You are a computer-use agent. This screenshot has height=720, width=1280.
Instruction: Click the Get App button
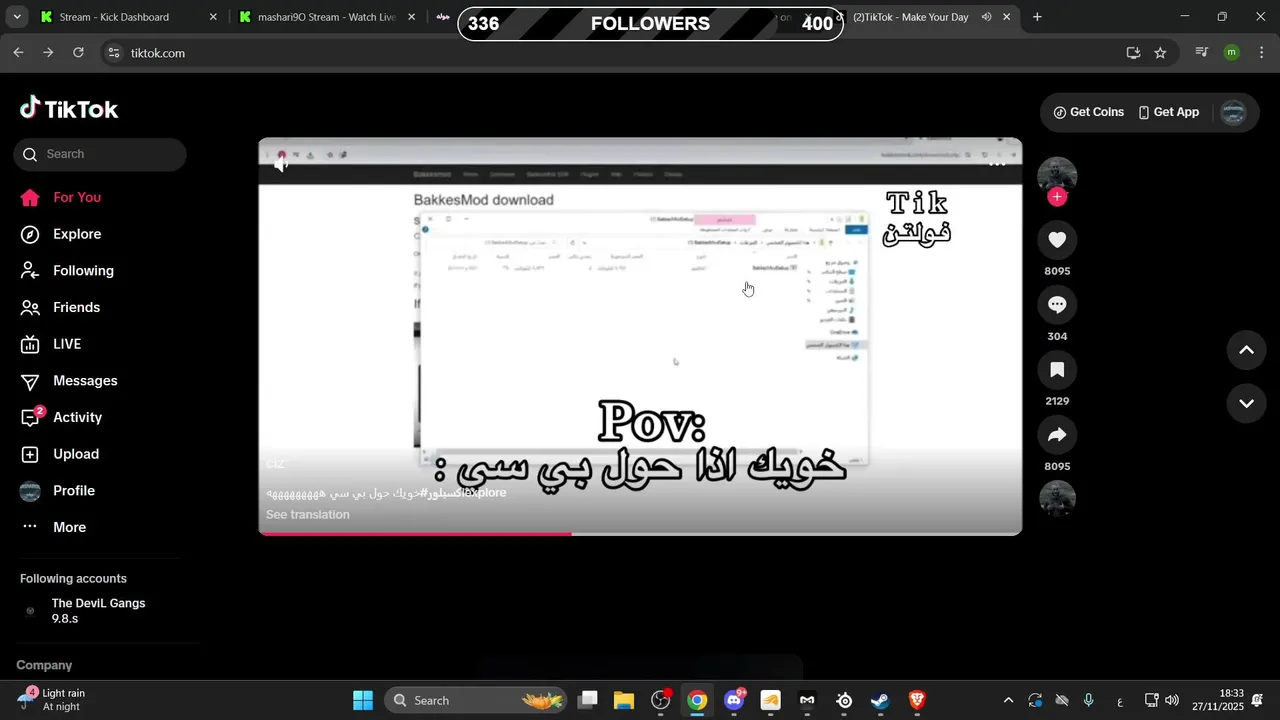click(x=1168, y=112)
